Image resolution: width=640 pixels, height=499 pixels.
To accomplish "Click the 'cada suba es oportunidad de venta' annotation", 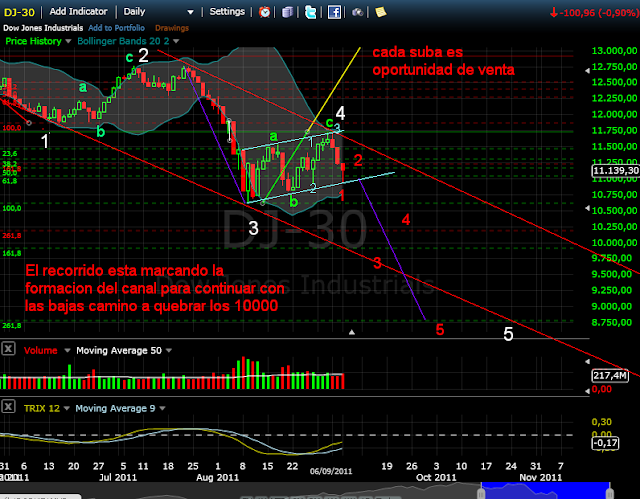I will click(443, 61).
